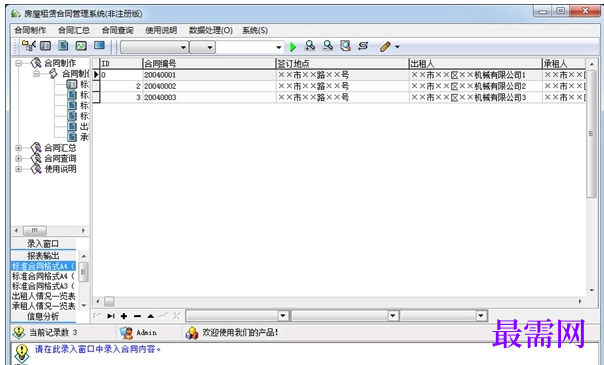Viewport: 604px width, 365px height.
Task: Select the highlighted 标准合同格式A4 report entry
Action: 43,266
